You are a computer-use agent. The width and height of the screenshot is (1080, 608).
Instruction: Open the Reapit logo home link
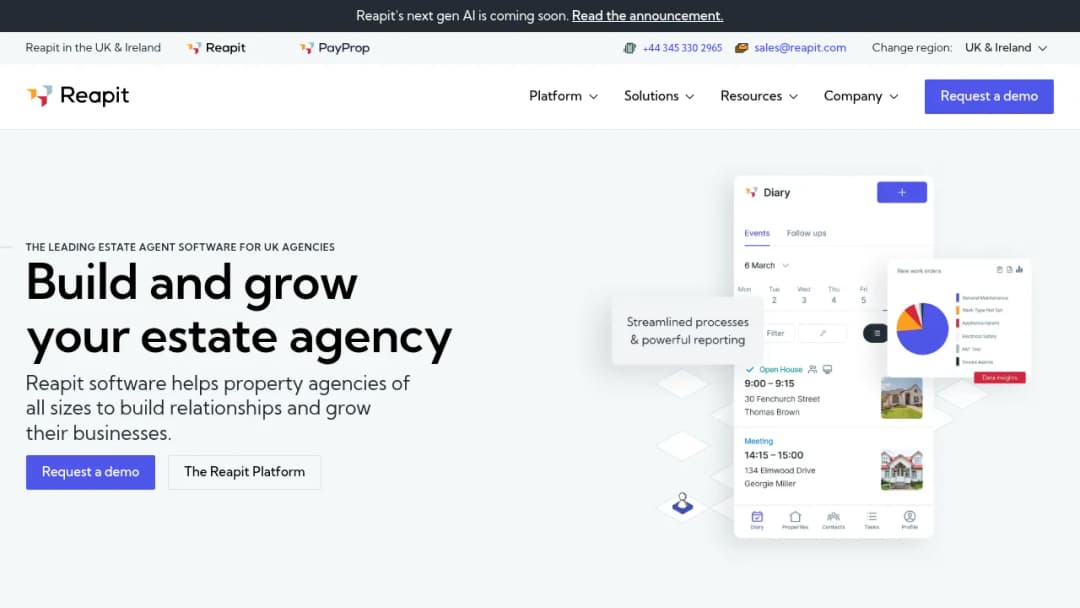[x=78, y=96]
